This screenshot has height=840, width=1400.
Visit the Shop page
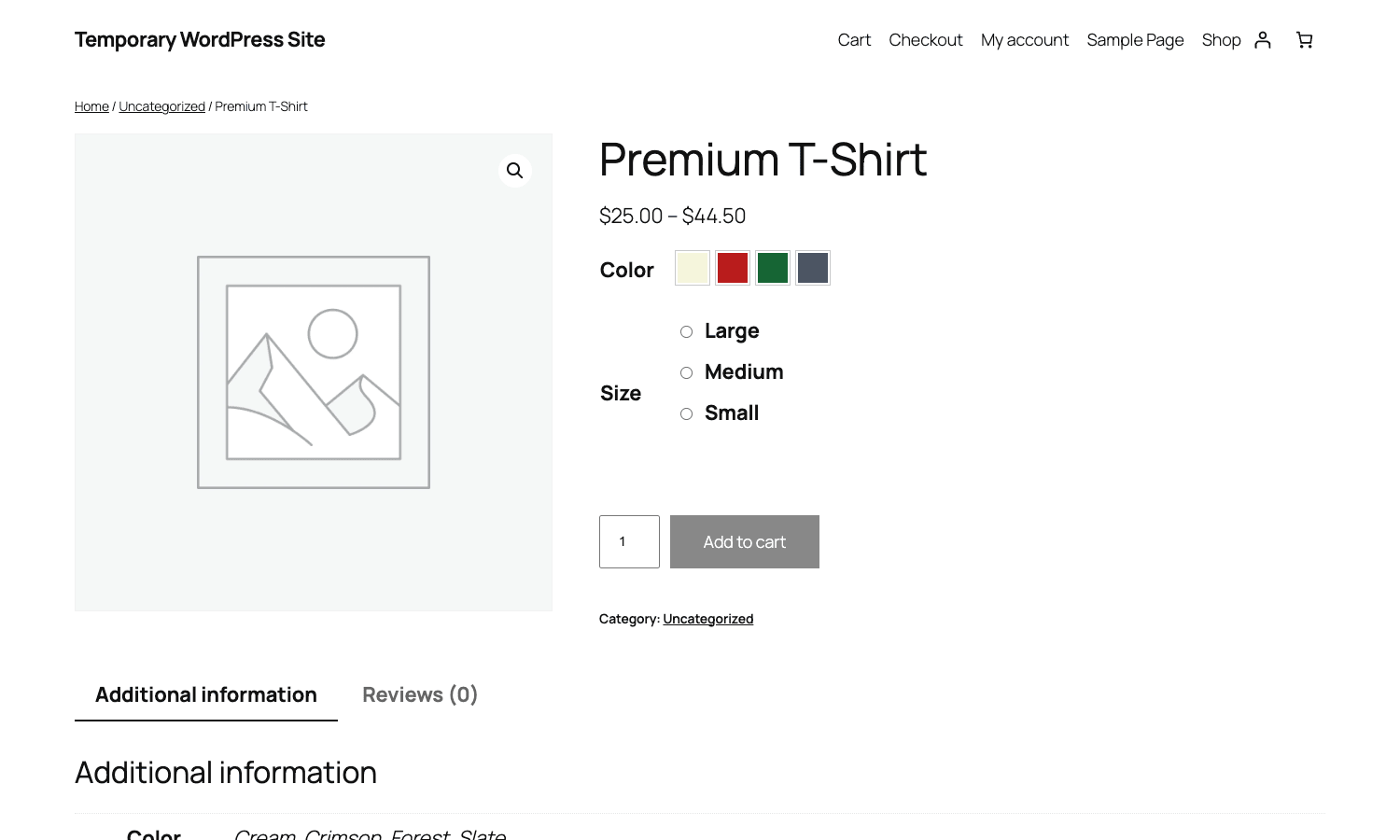click(x=1221, y=40)
